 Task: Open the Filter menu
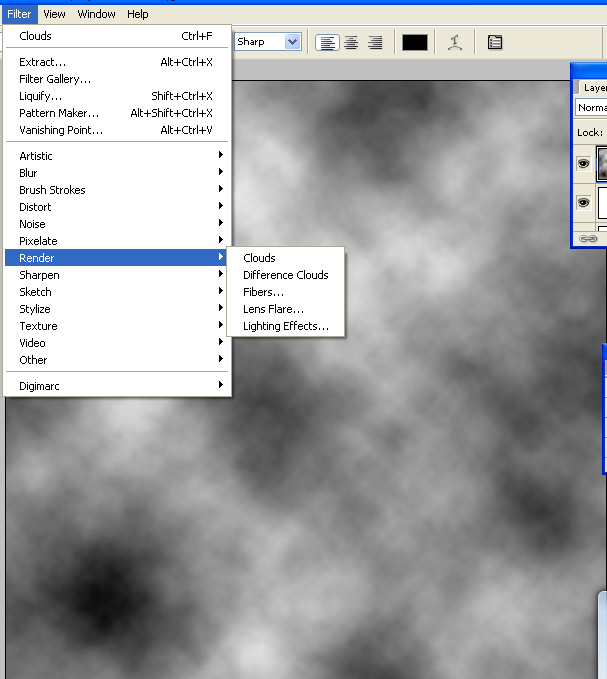pos(19,14)
